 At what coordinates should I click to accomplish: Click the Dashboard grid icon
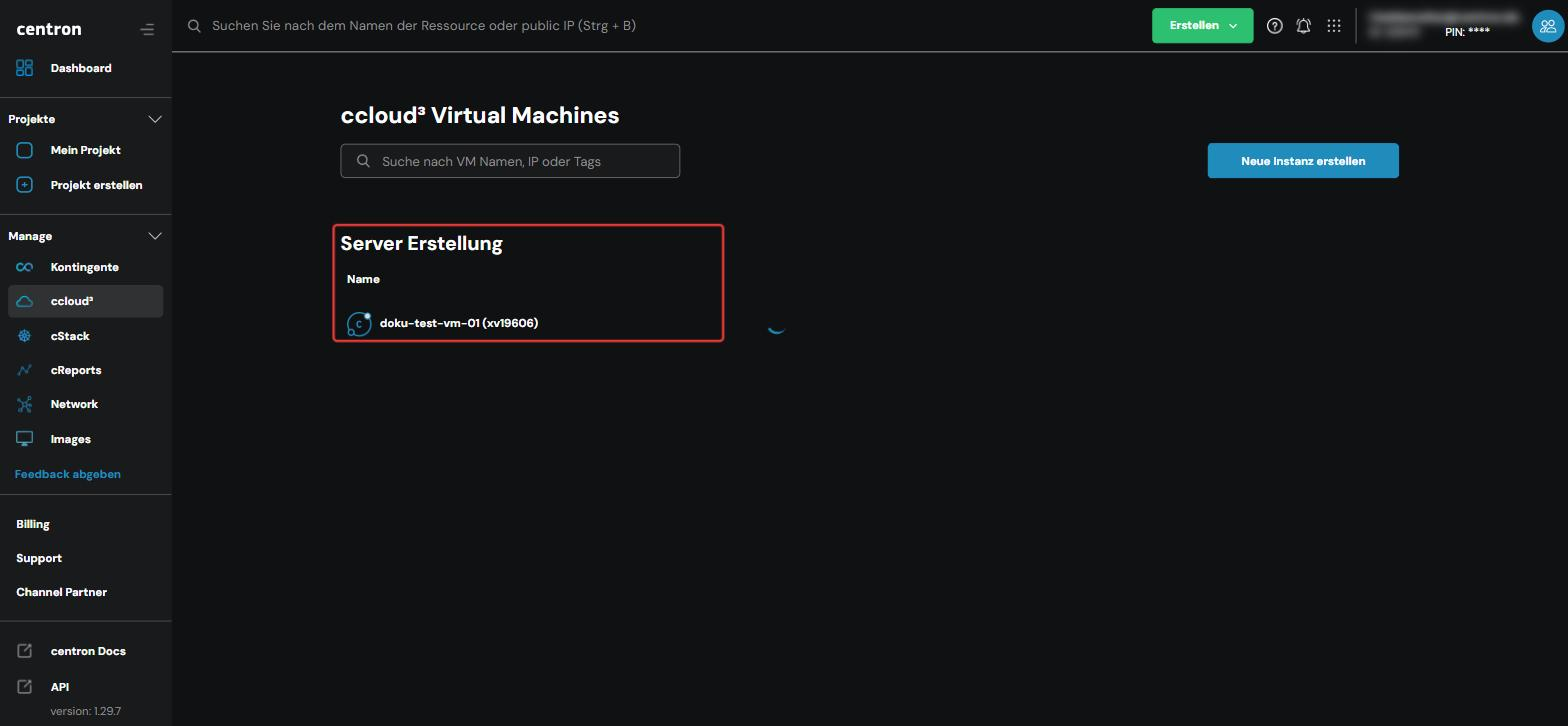click(x=25, y=68)
